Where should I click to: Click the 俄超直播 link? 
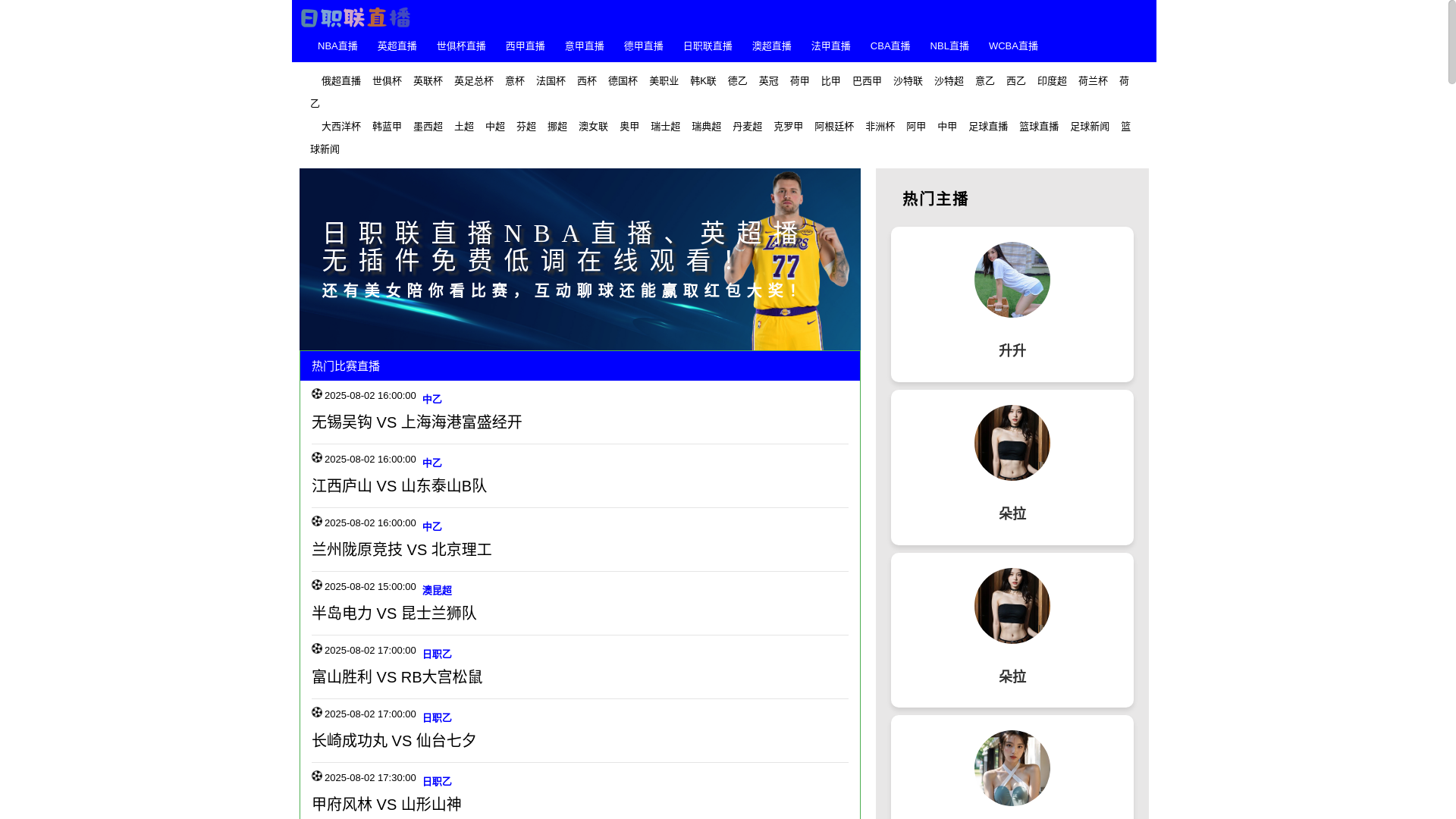[341, 81]
